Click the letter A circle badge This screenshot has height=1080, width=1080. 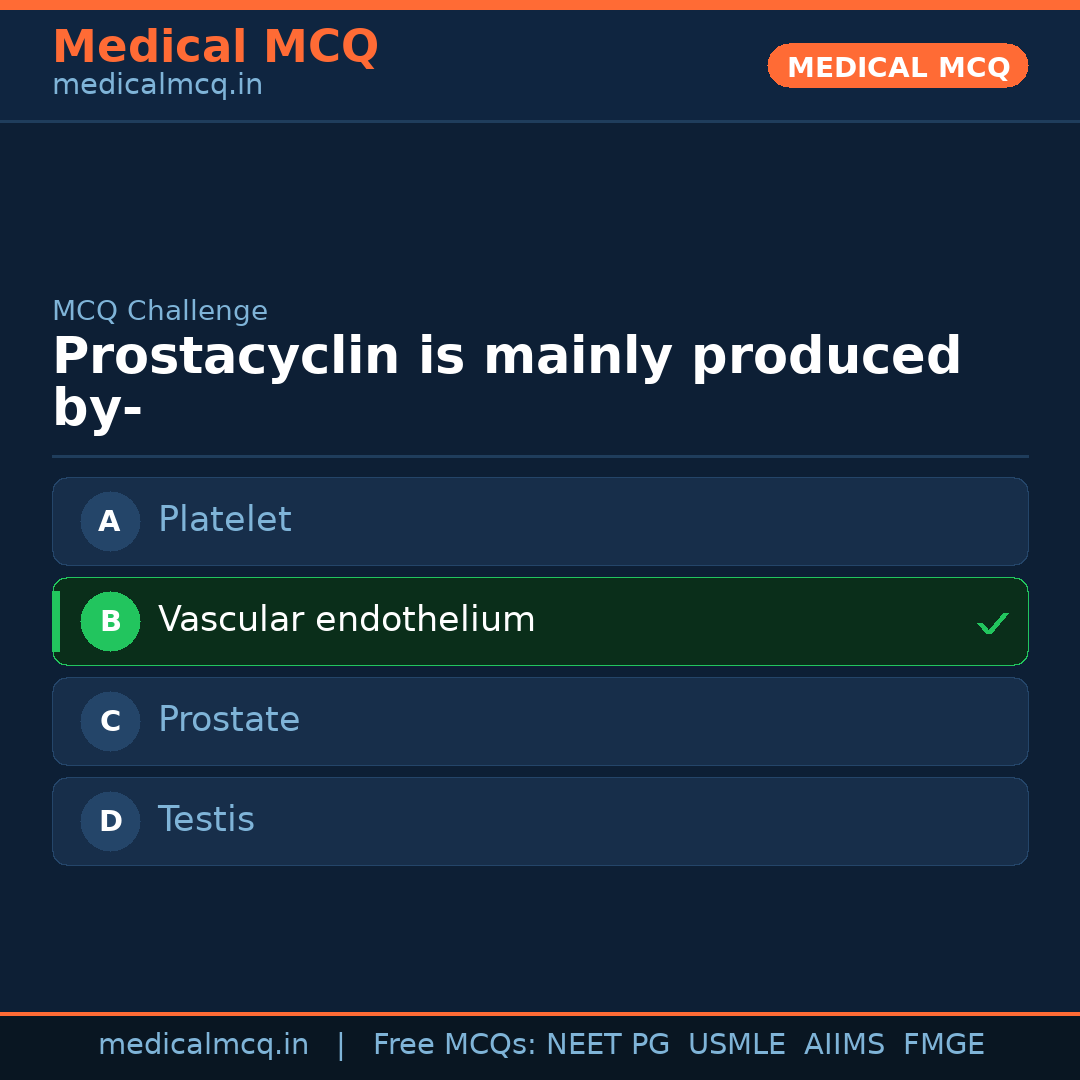[110, 521]
